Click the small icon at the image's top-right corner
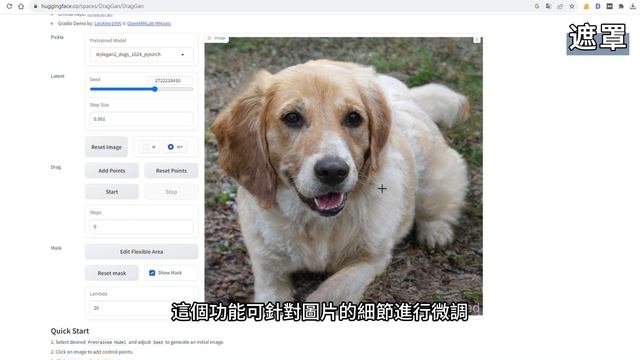The image size is (640, 360). click(476, 40)
